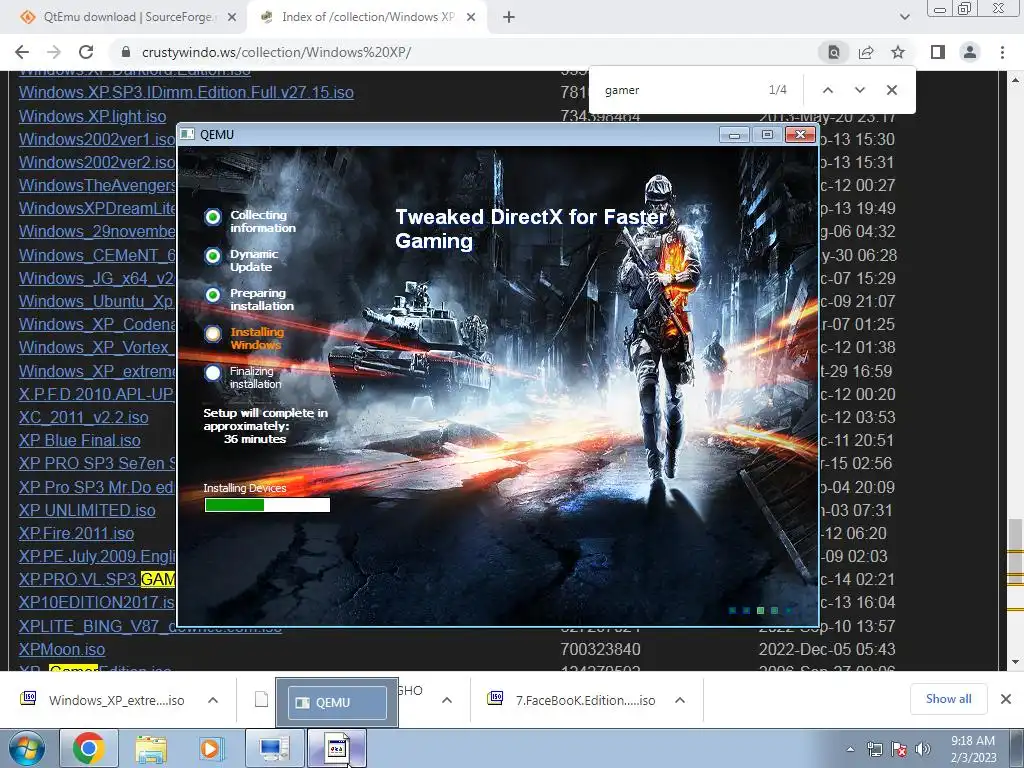The width and height of the screenshot is (1024, 768).
Task: Open Windows Media Player taskbar icon
Action: pyautogui.click(x=211, y=748)
